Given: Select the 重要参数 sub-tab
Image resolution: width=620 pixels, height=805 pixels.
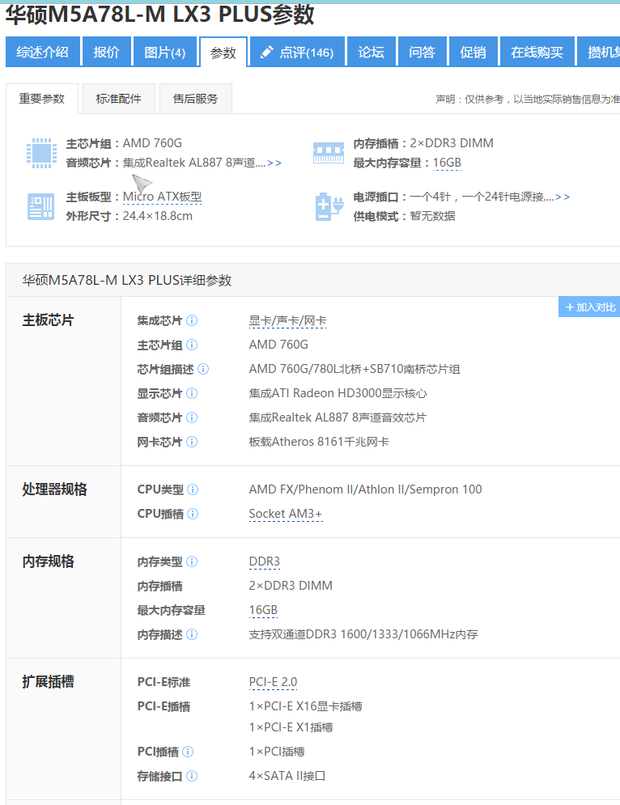Looking at the screenshot, I should pos(42,99).
